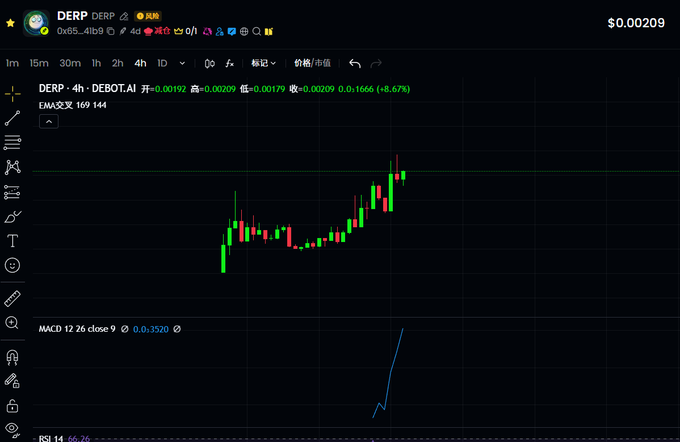Click the DERP · 4h · DEBOT.AI chart title

[x=87, y=88]
